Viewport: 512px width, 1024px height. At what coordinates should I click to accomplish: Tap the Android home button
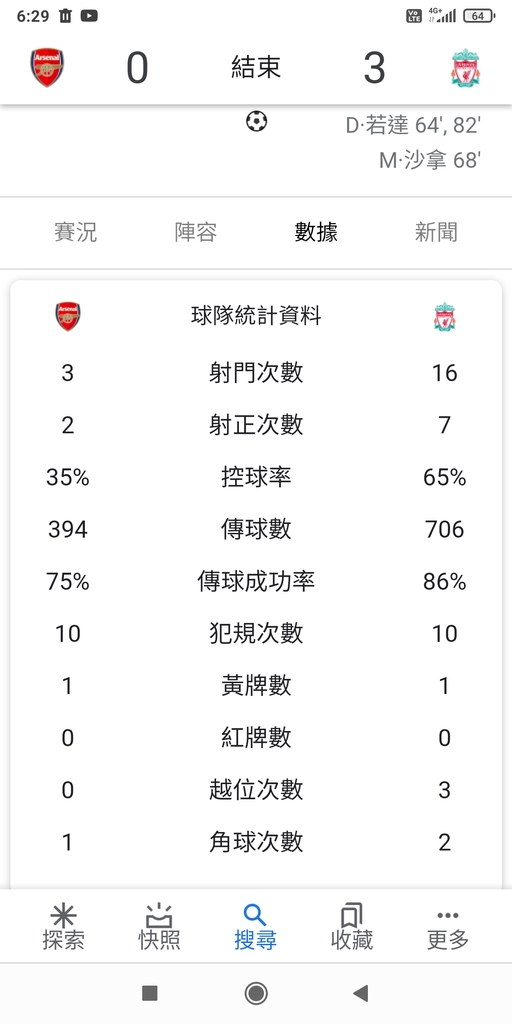coord(256,993)
